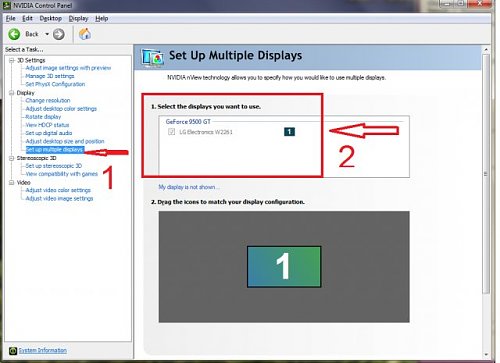Click the LG Electronics W2261 display name
Viewport: 500px width, 363px height.
point(206,132)
